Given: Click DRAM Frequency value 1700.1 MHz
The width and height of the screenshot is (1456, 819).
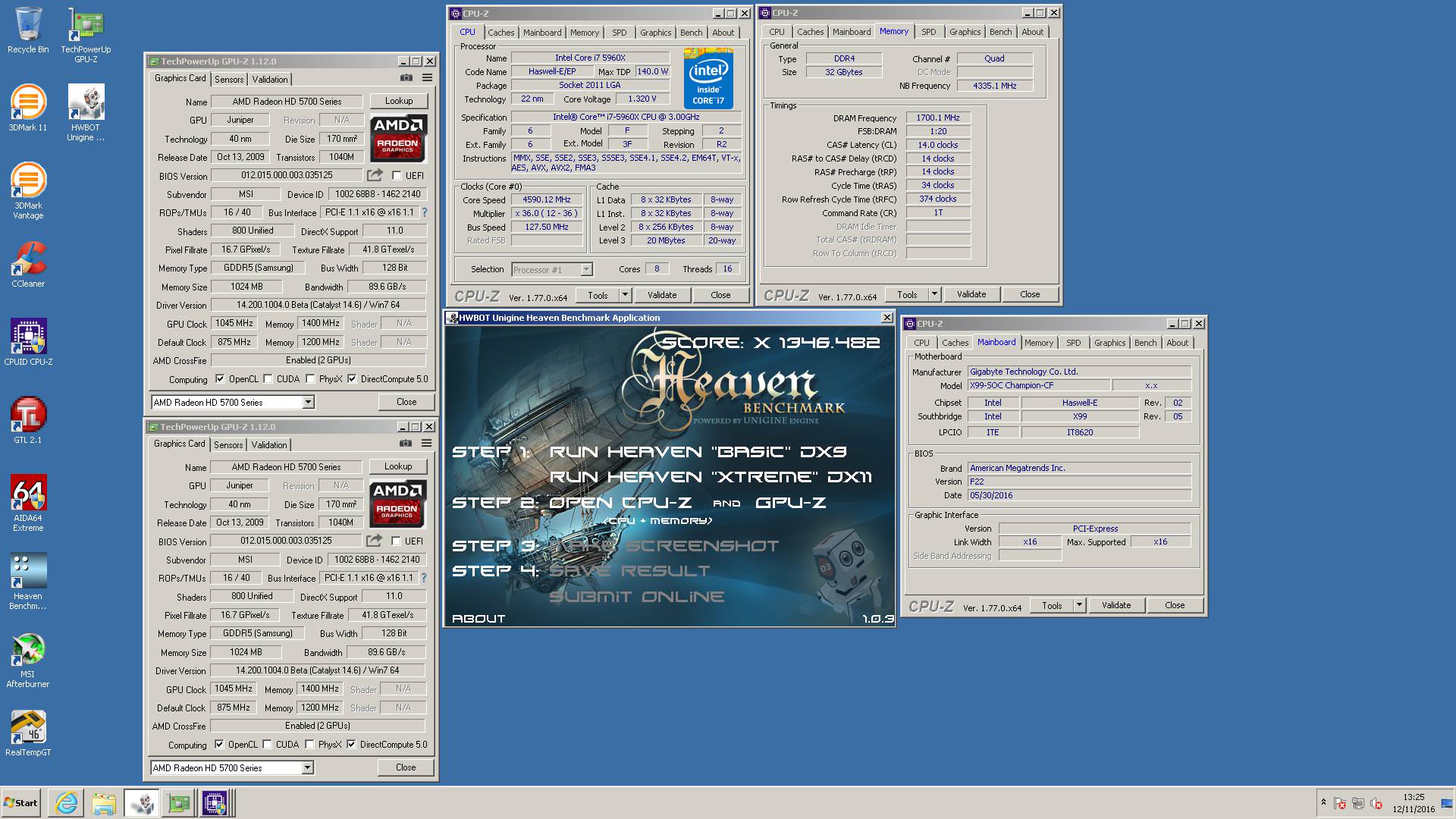Looking at the screenshot, I should click(938, 118).
